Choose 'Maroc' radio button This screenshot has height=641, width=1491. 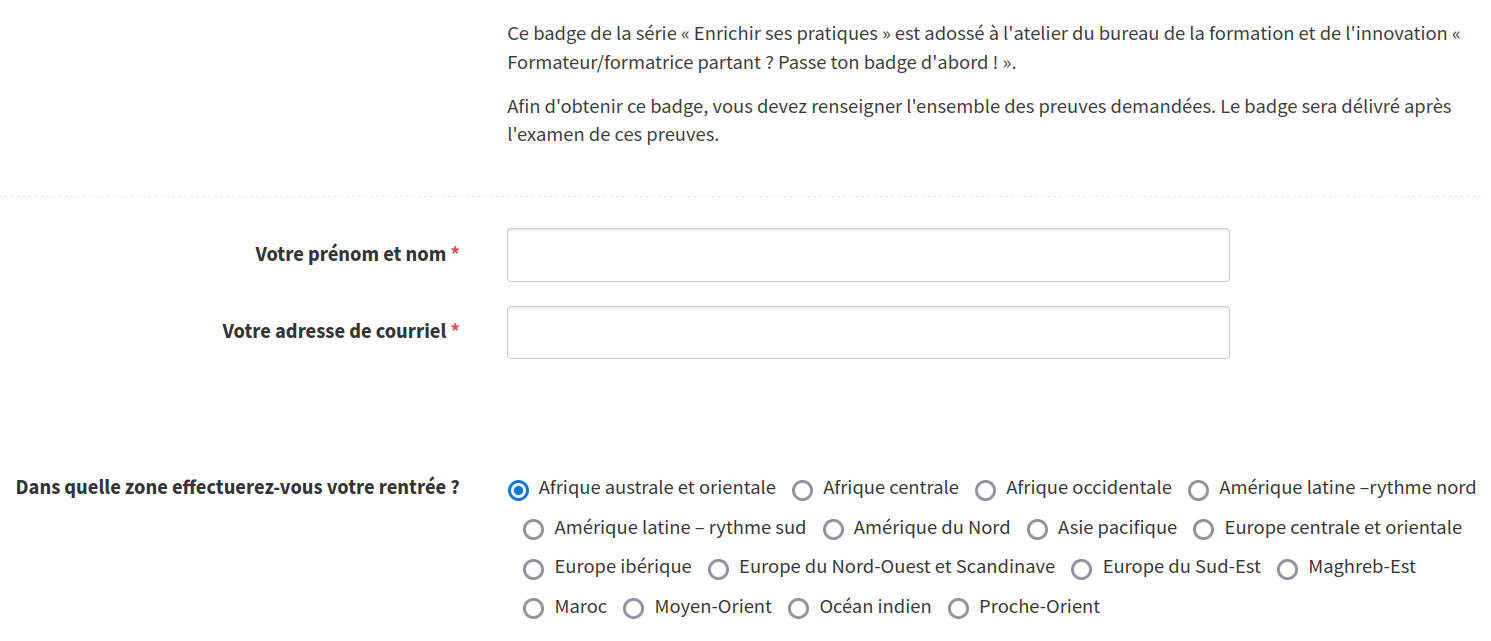coord(534,608)
